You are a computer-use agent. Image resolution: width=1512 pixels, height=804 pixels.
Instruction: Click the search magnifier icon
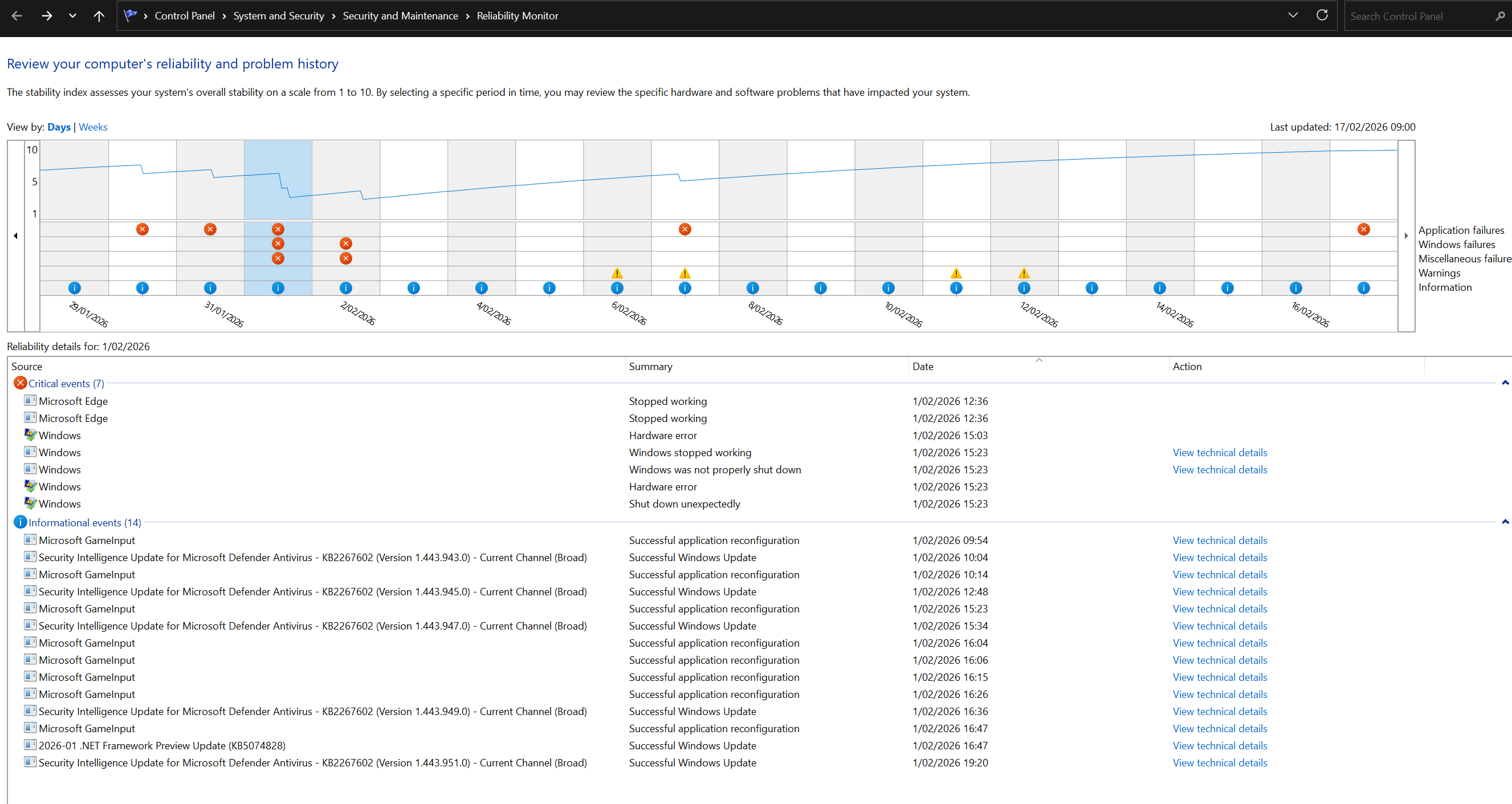coord(1499,16)
